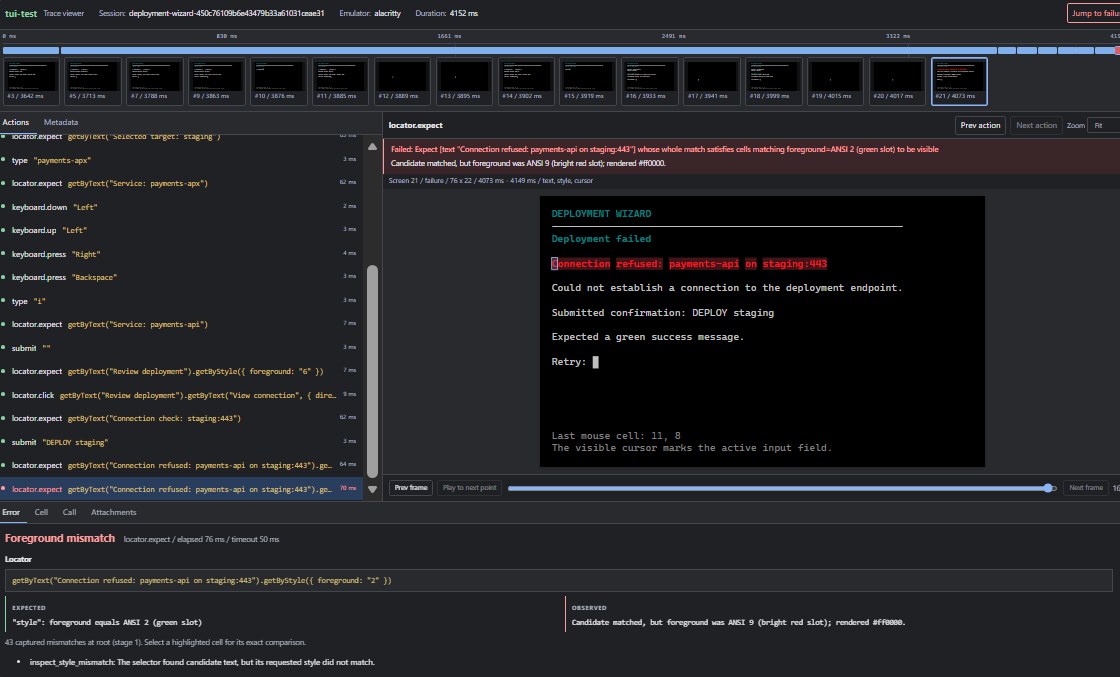Screen dimensions: 1120x677
Task: Step back with Prev frame
Action: point(411,488)
